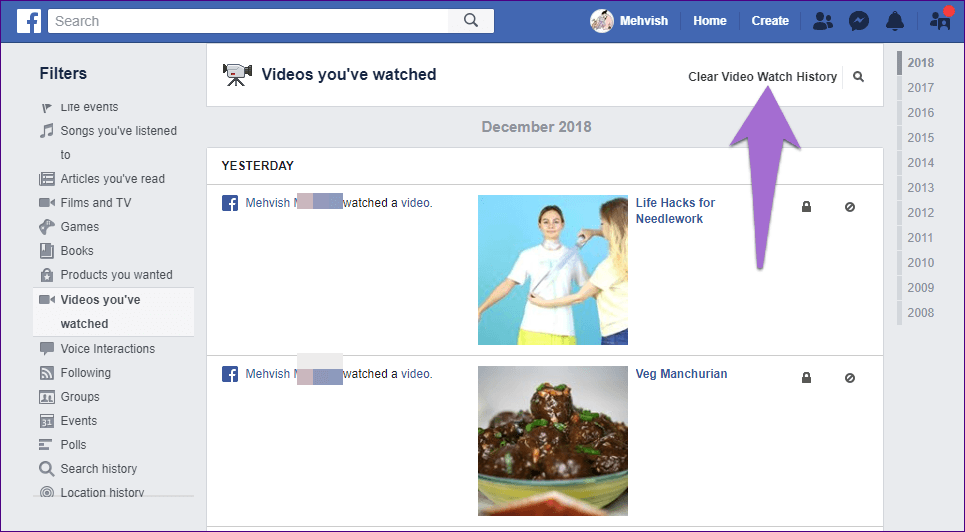Open the Notifications bell icon

tap(895, 21)
